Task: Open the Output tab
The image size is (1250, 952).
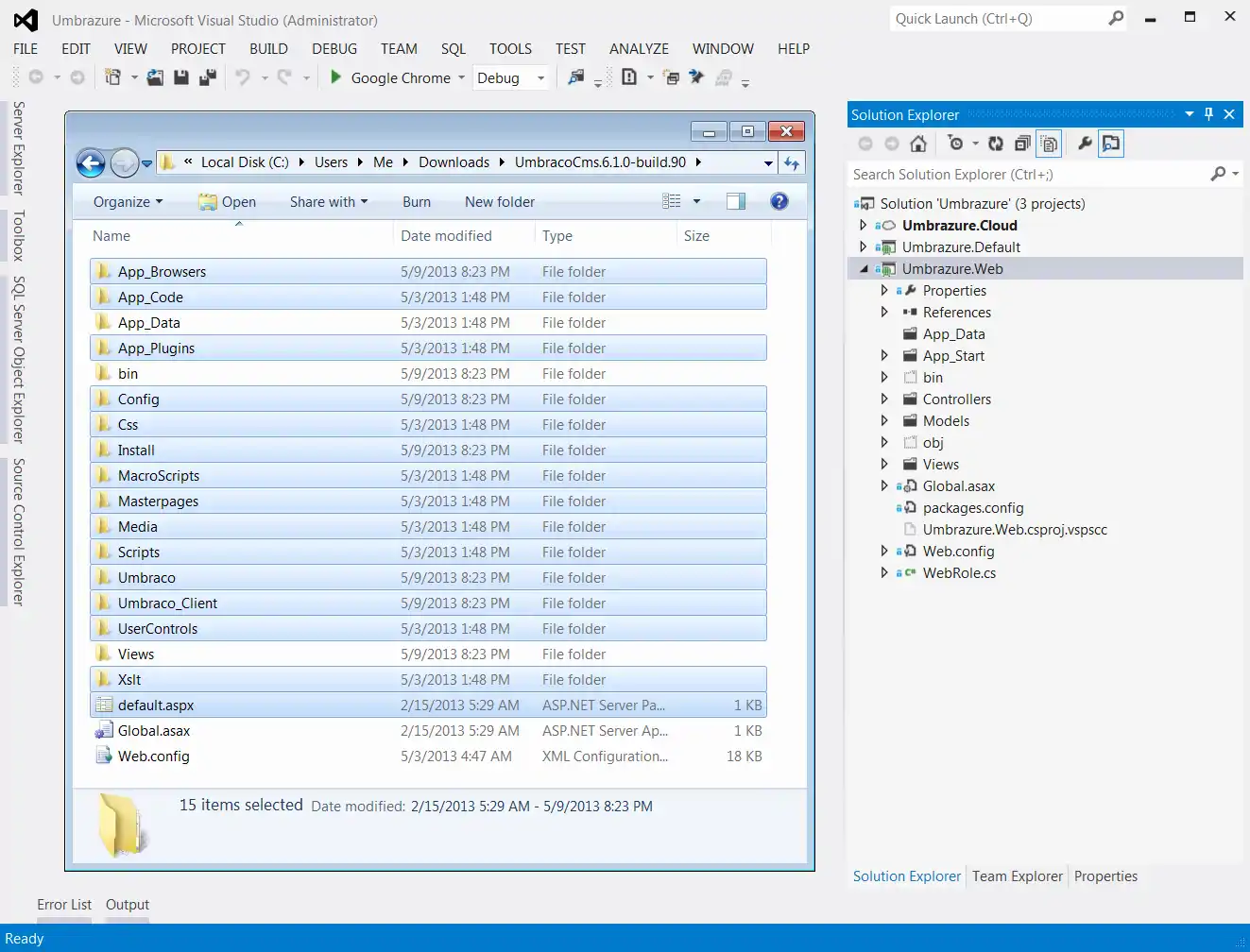Action: (x=128, y=905)
